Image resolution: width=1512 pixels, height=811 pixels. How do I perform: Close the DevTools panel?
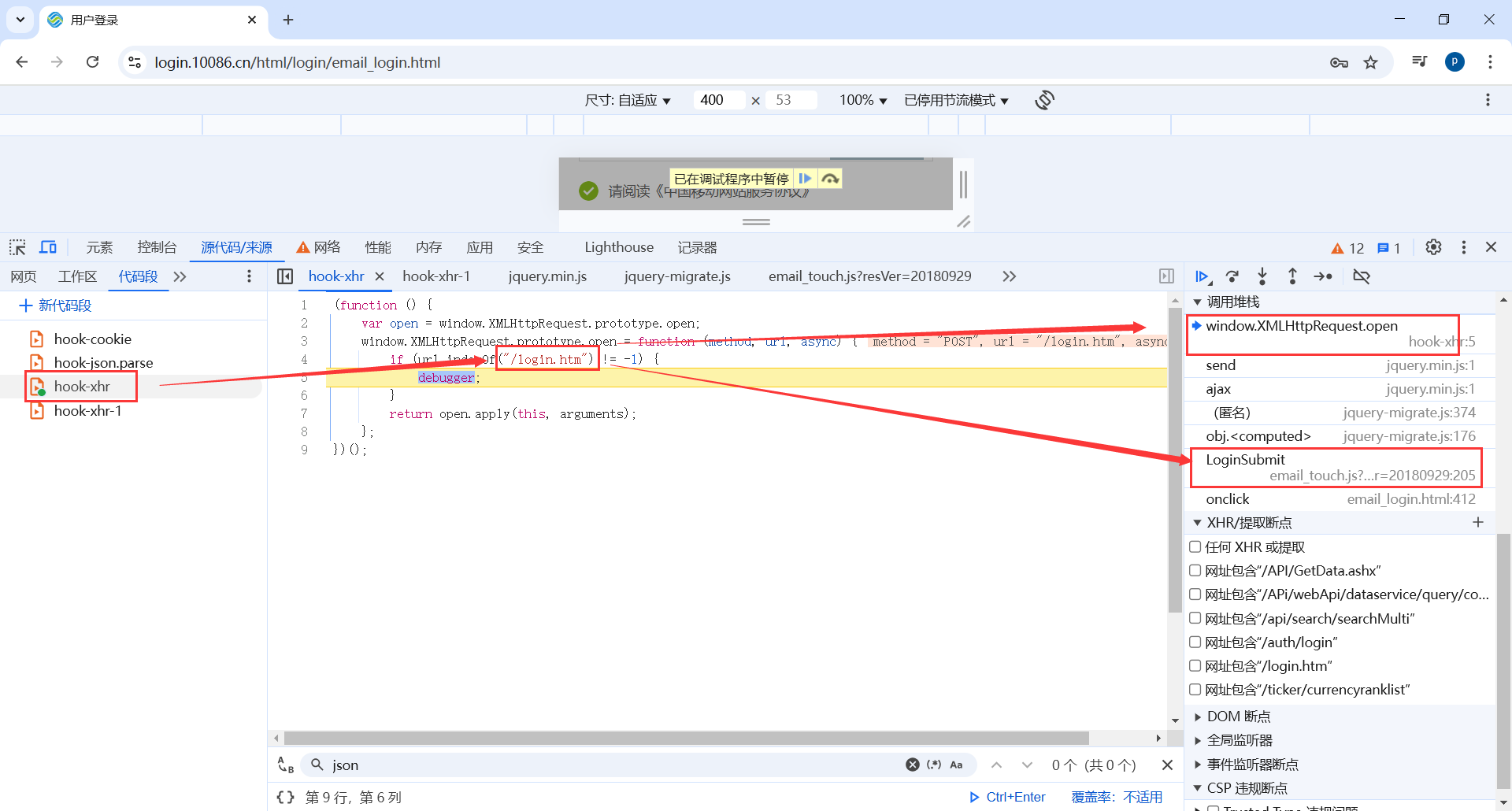[1491, 247]
